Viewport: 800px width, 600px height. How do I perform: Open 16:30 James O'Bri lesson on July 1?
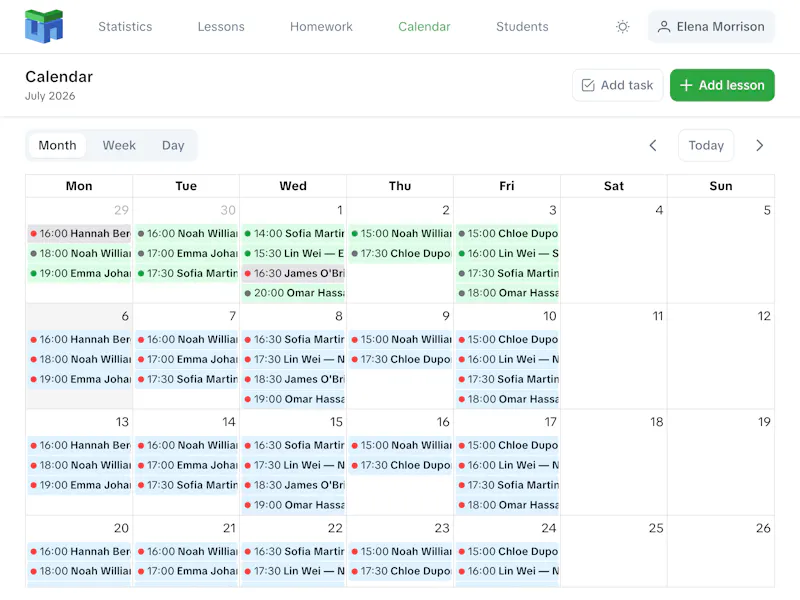(x=294, y=273)
